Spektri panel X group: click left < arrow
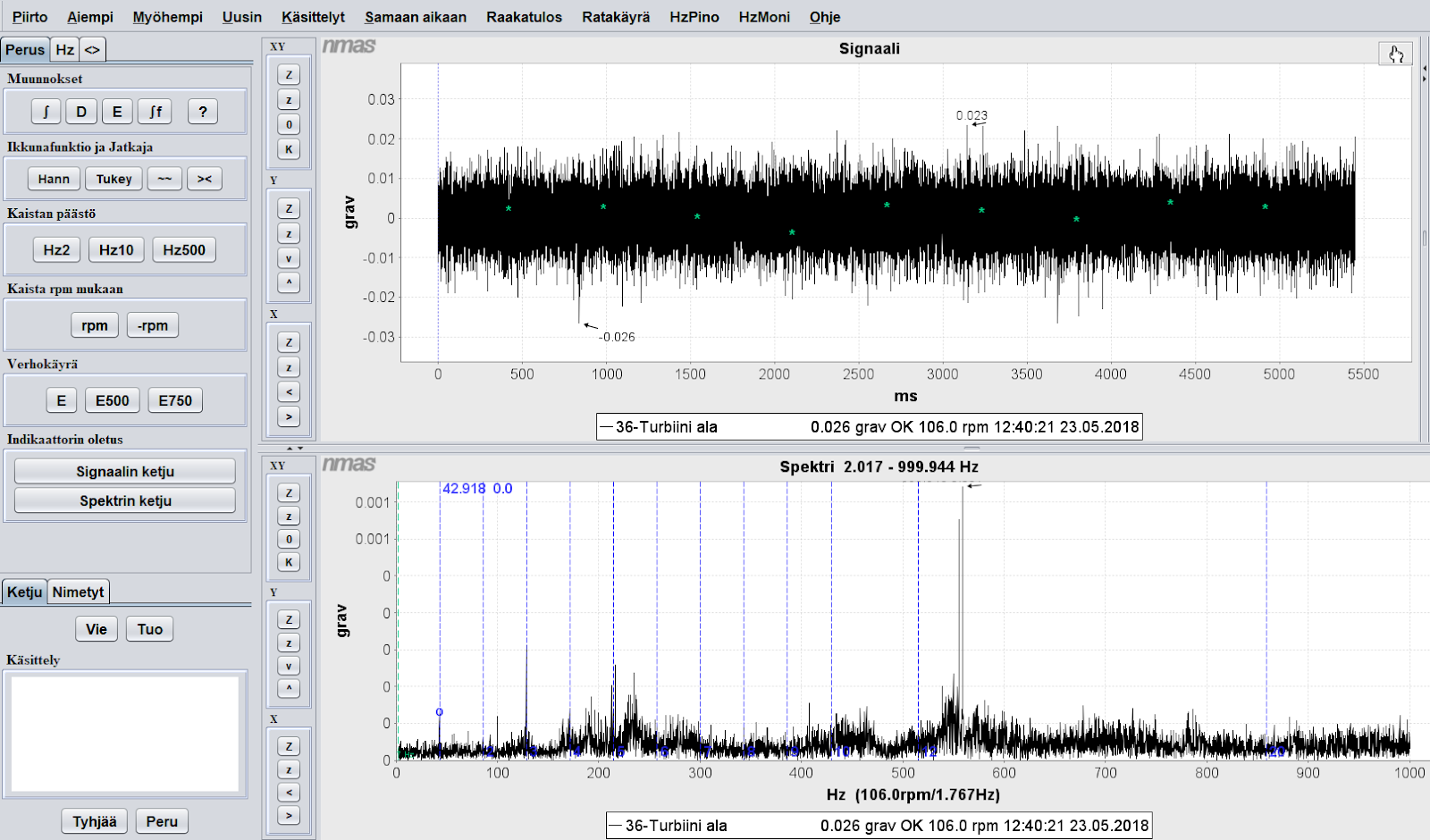This screenshot has width=1430, height=840. pyautogui.click(x=289, y=792)
